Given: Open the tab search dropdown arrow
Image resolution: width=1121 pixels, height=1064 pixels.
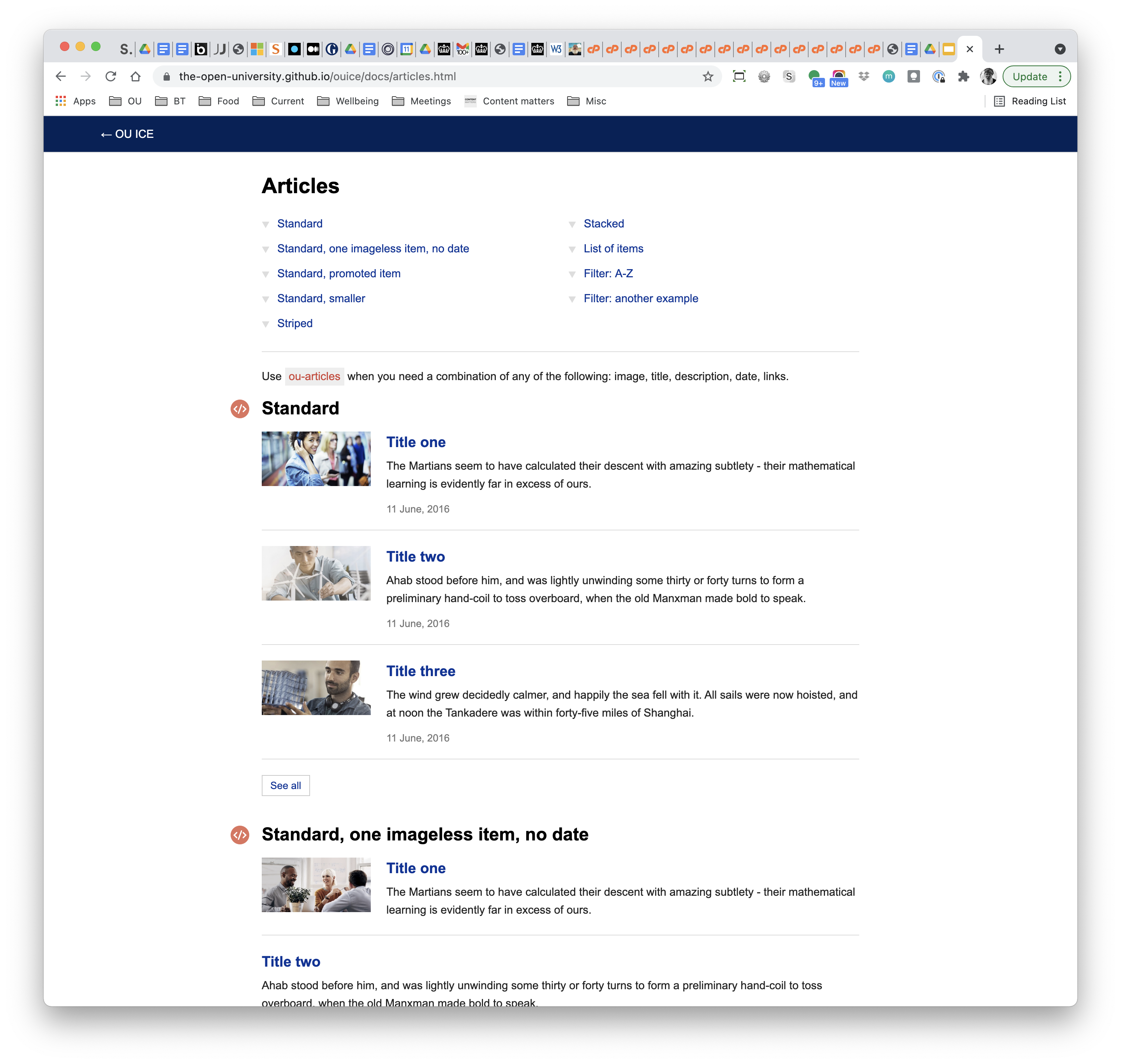Looking at the screenshot, I should (1059, 49).
